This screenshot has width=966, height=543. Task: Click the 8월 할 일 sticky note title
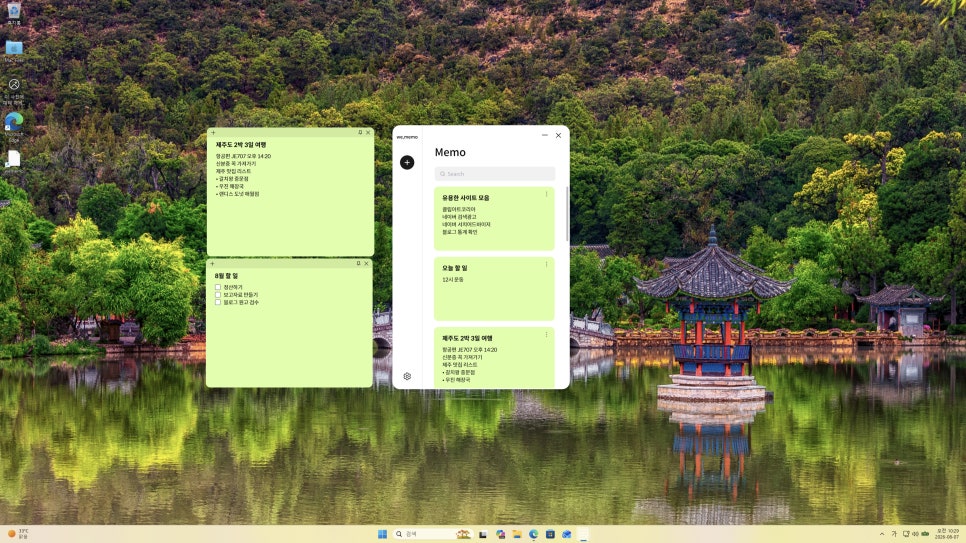pyautogui.click(x=226, y=276)
